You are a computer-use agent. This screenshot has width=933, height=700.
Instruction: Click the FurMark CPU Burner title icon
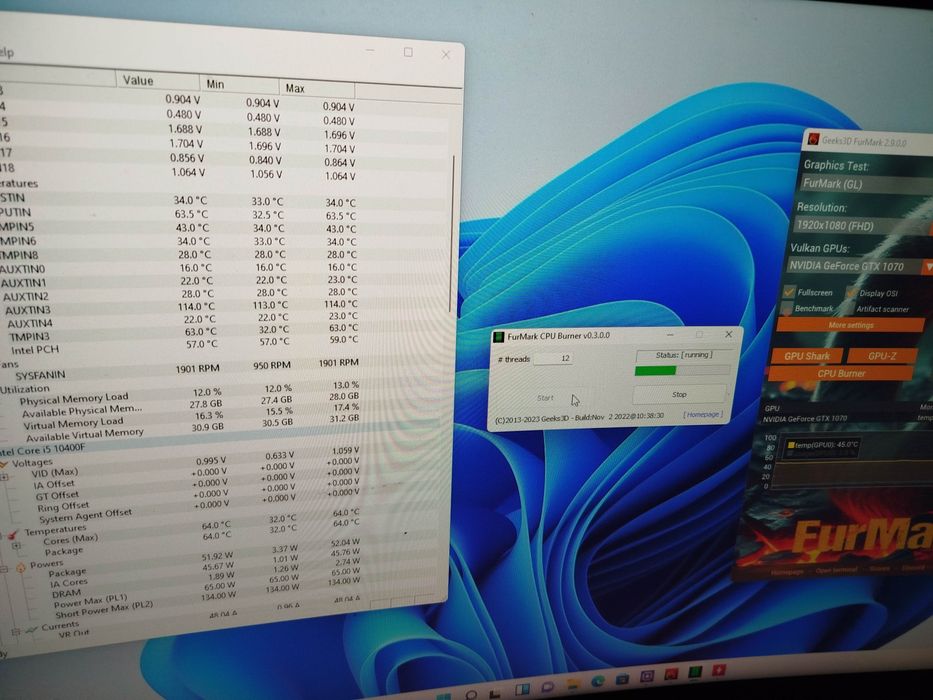pyautogui.click(x=498, y=338)
